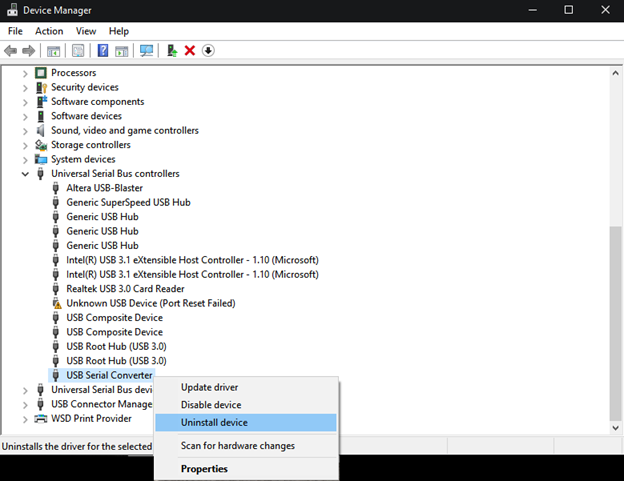Click the scan for hardware changes monitor icon

(146, 51)
